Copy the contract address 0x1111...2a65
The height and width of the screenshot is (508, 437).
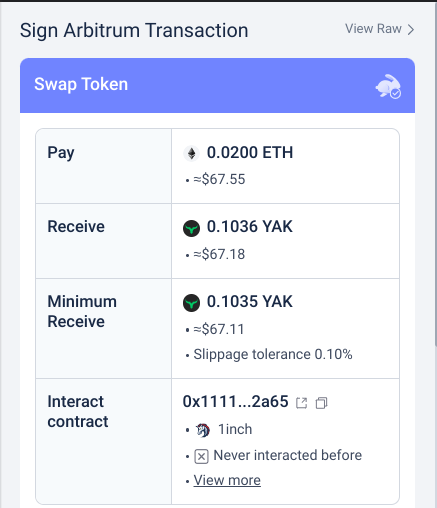322,403
